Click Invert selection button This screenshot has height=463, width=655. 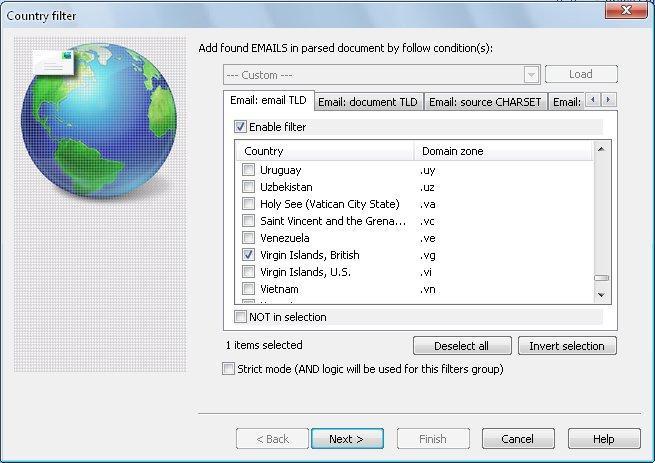[567, 346]
